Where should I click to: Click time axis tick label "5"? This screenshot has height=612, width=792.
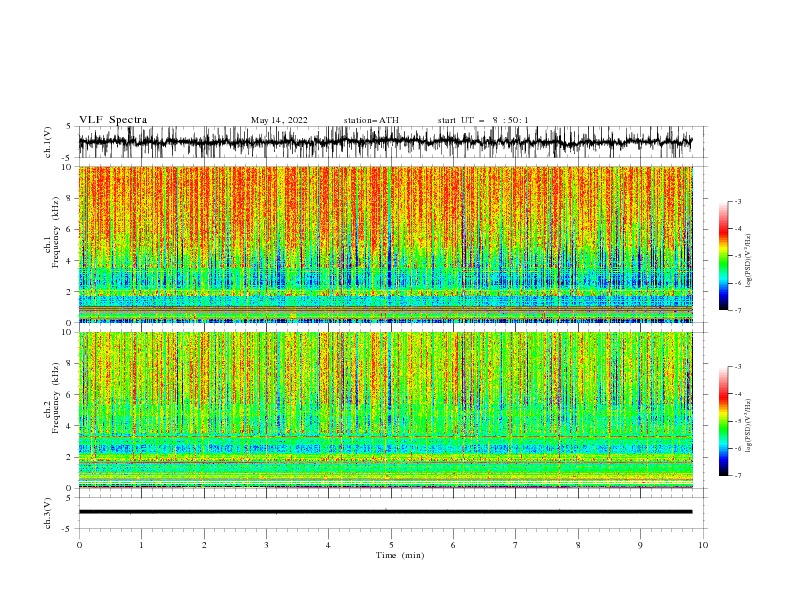tap(391, 545)
